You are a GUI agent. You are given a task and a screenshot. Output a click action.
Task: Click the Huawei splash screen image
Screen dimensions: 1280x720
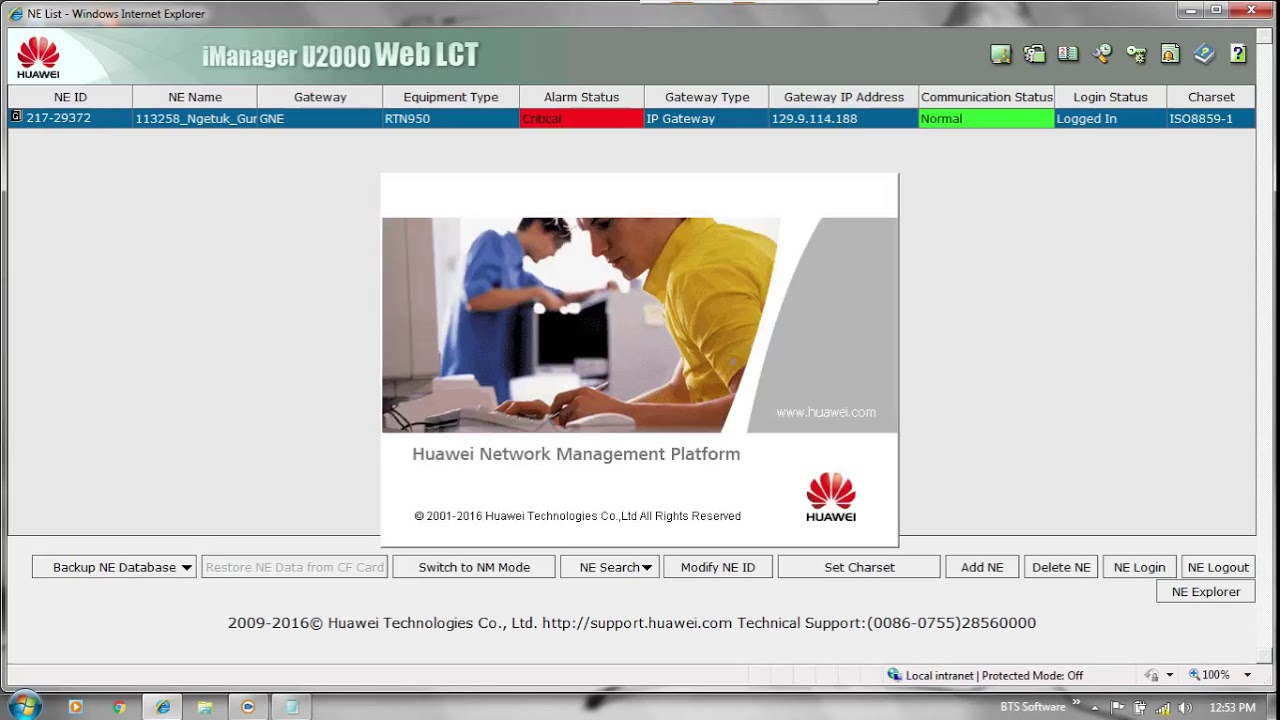coord(639,360)
